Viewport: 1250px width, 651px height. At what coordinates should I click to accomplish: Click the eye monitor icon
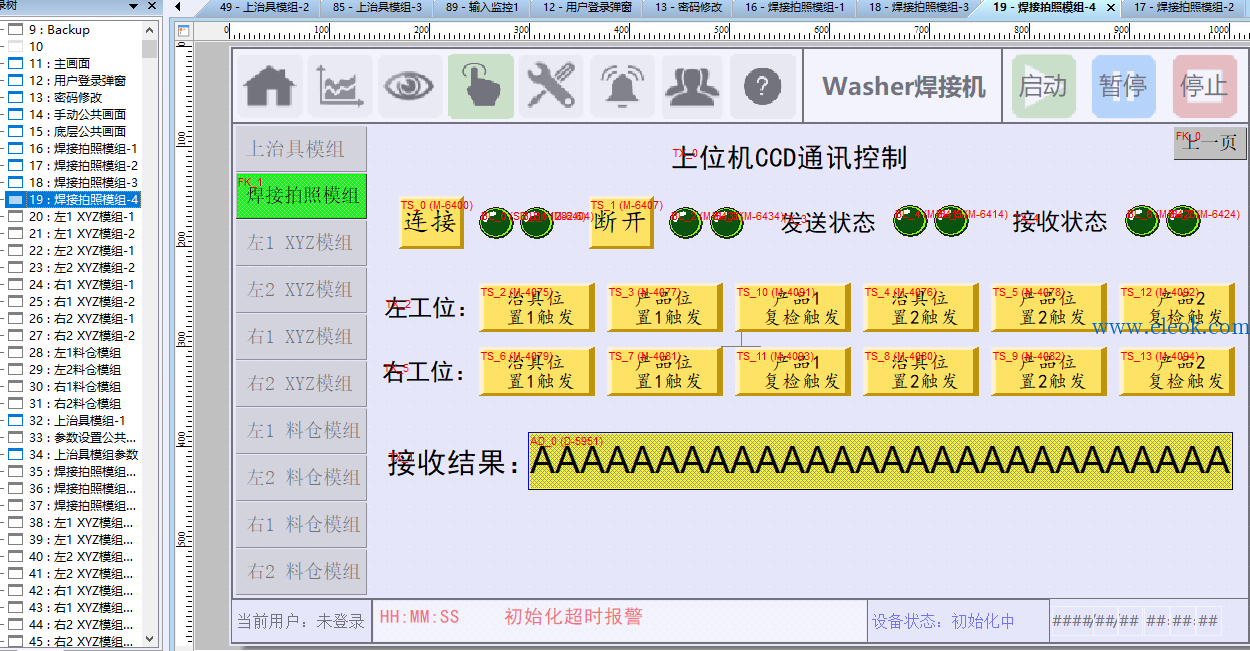coord(409,87)
